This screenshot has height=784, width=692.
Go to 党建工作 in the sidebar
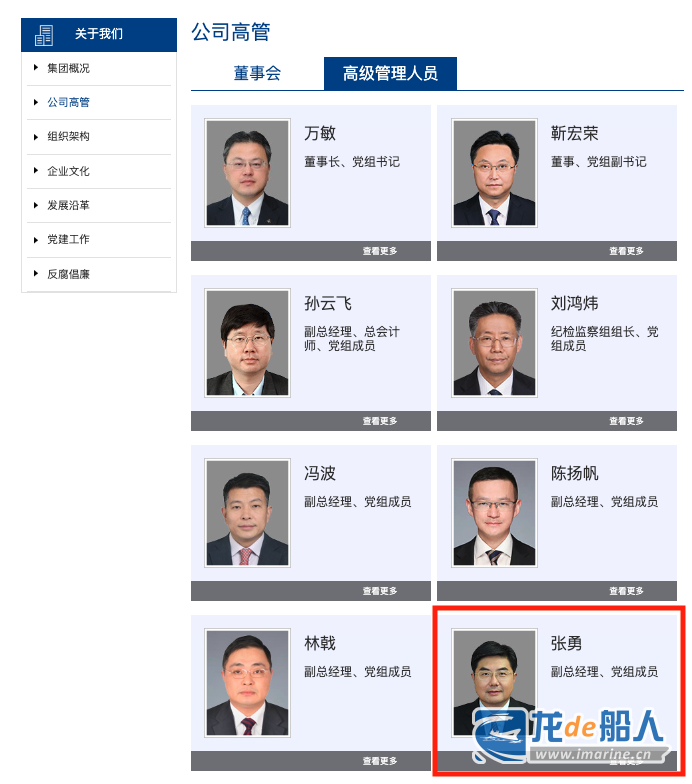pos(68,240)
